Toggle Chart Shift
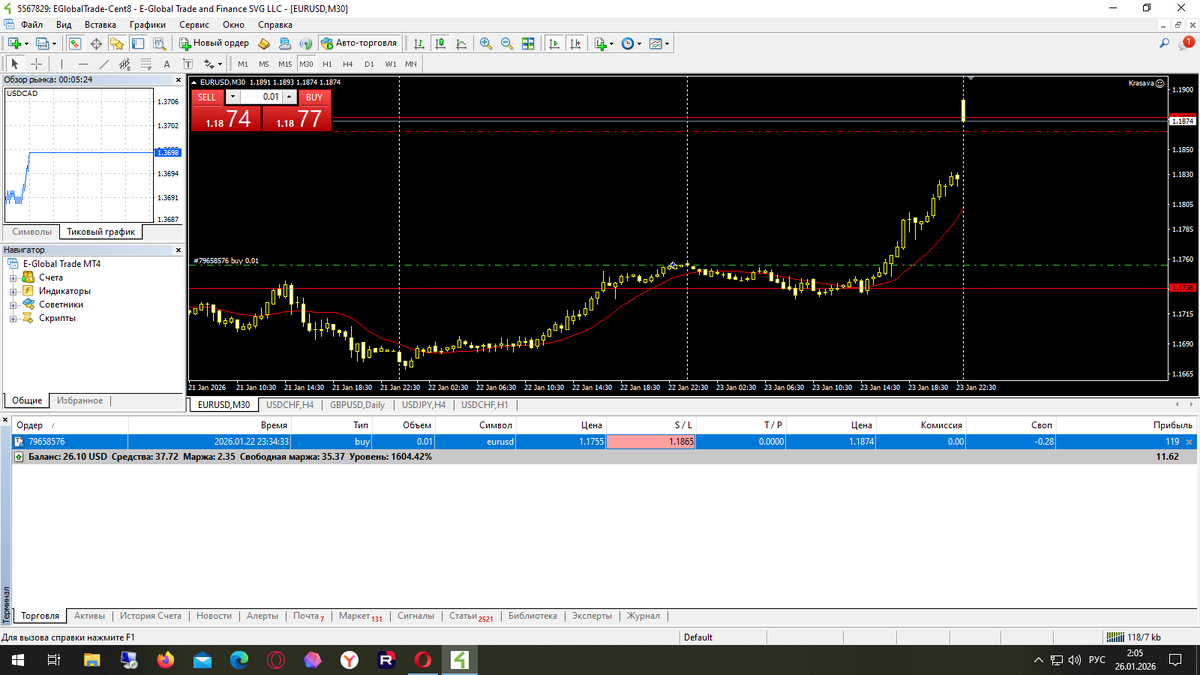This screenshot has width=1200, height=675. click(575, 43)
